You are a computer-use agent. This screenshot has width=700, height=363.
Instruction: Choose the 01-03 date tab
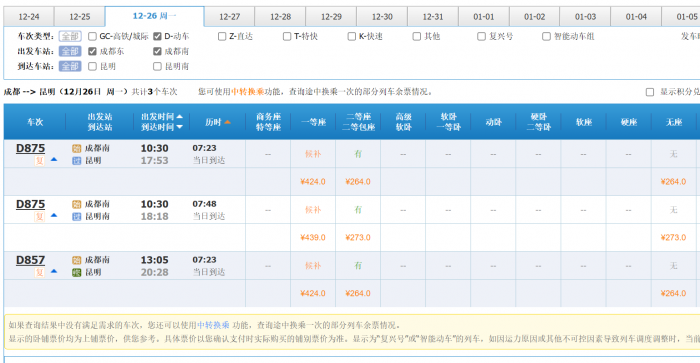[x=585, y=17]
